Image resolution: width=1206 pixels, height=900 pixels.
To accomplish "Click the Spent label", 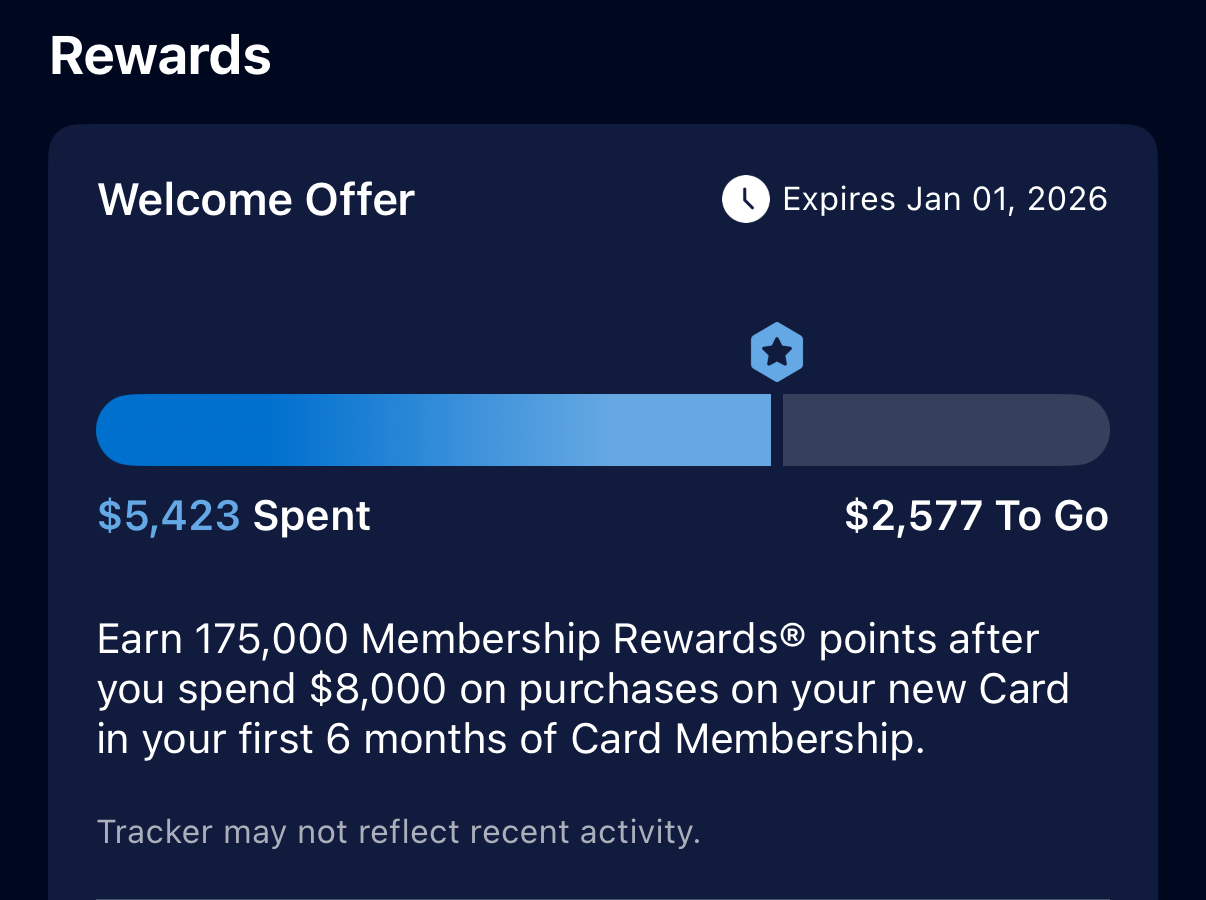I will [x=311, y=516].
